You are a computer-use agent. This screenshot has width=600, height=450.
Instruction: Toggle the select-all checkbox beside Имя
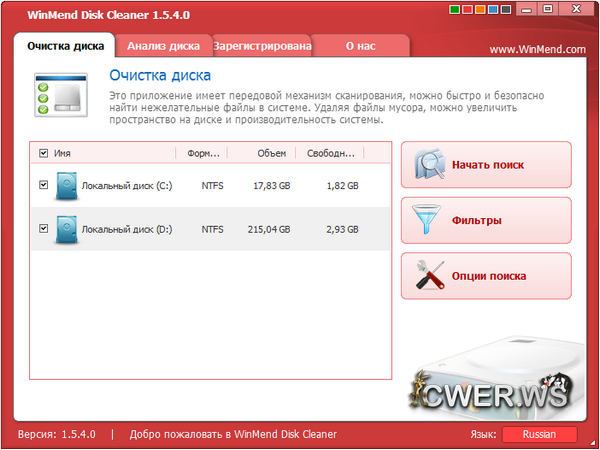click(x=43, y=153)
